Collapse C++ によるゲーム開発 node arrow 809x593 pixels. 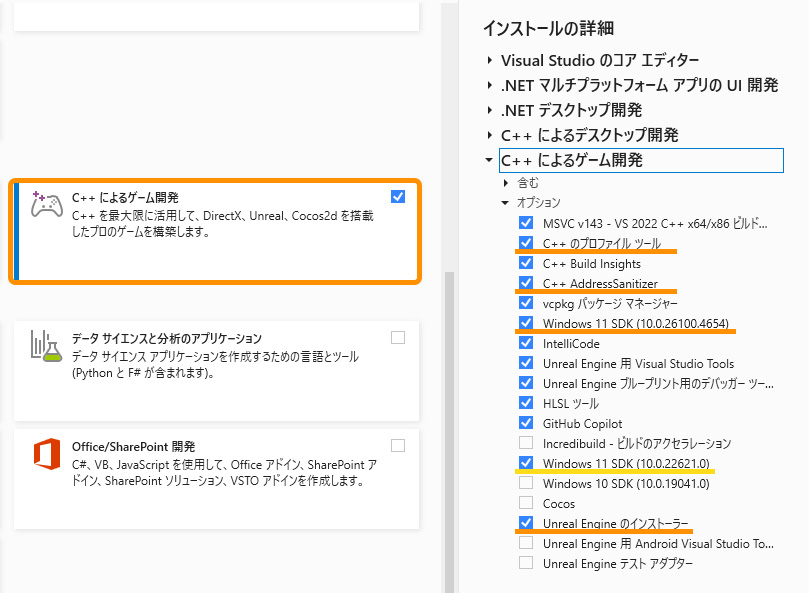489,160
